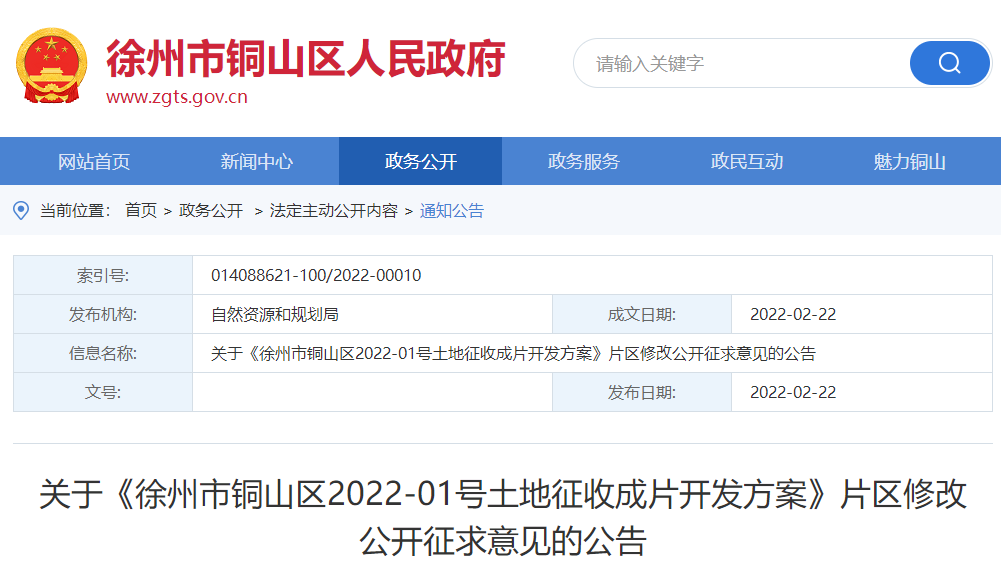Viewport: 1001px width, 571px height.
Task: Go to 法定主动公开内容 in breadcrumb
Action: pos(333,211)
